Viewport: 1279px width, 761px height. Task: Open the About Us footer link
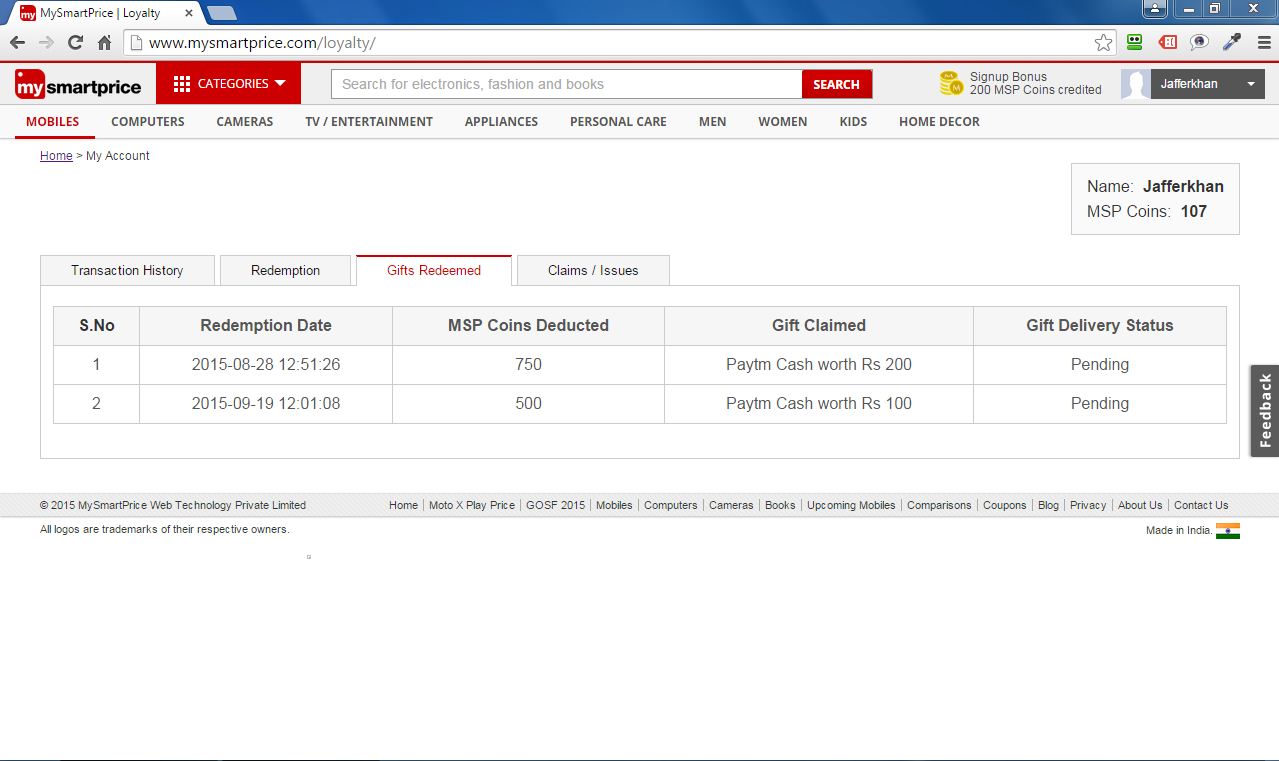coord(1140,505)
